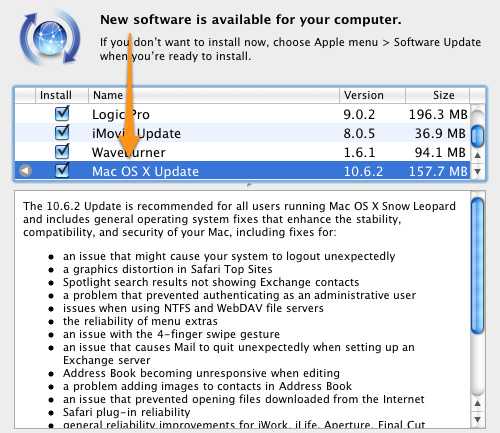Viewport: 500px width, 433px height.
Task: Sort the update list by Install column
Action: (x=62, y=95)
